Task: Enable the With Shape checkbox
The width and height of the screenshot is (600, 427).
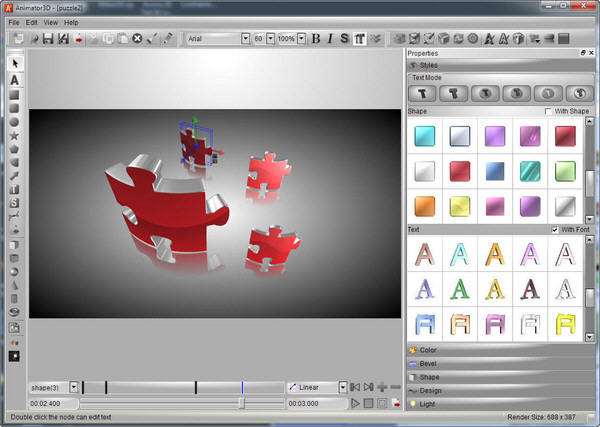Action: point(548,111)
